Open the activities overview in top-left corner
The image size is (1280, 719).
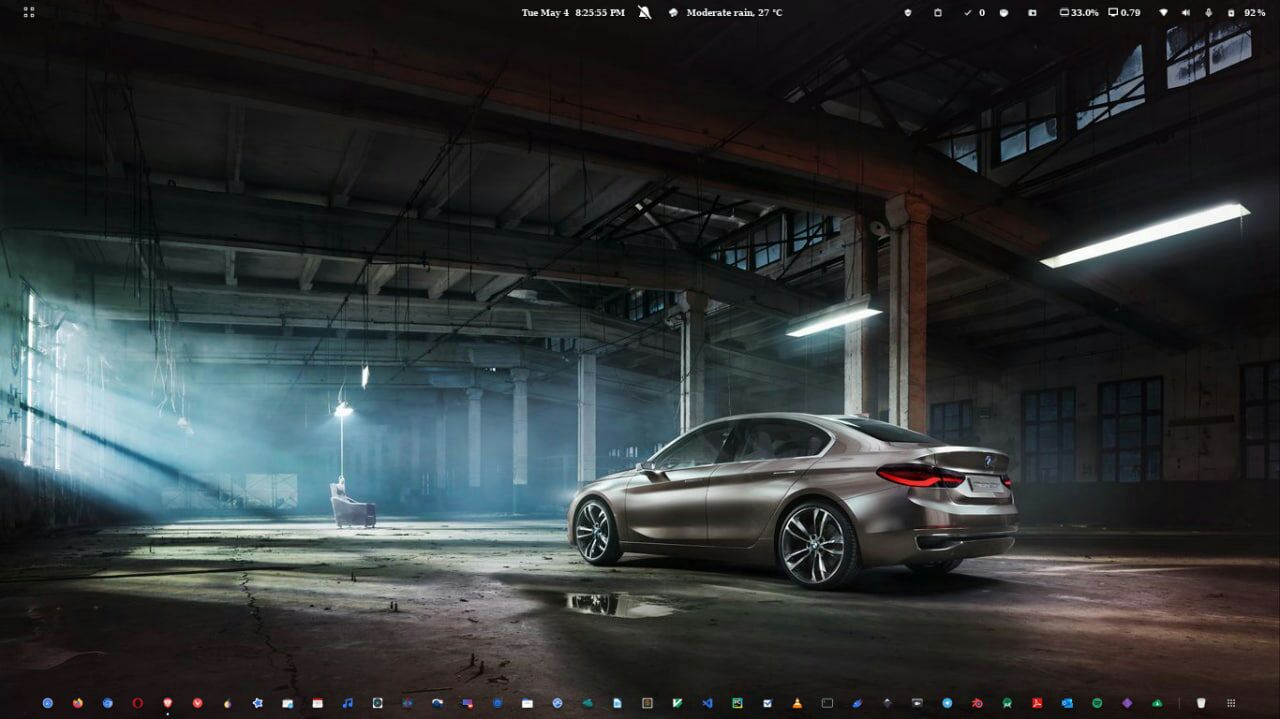pos(28,12)
